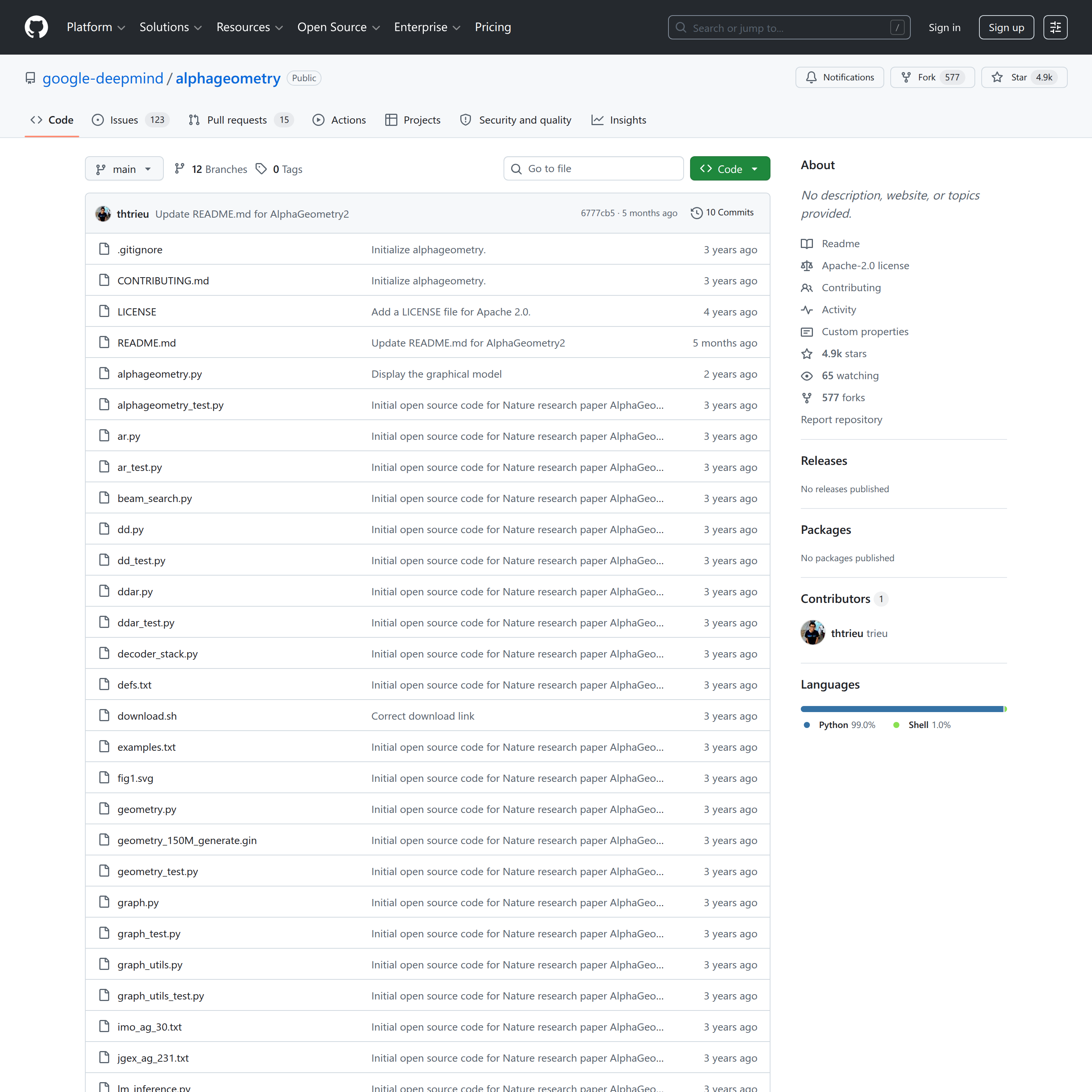Click the Python language bar segment

[902, 709]
